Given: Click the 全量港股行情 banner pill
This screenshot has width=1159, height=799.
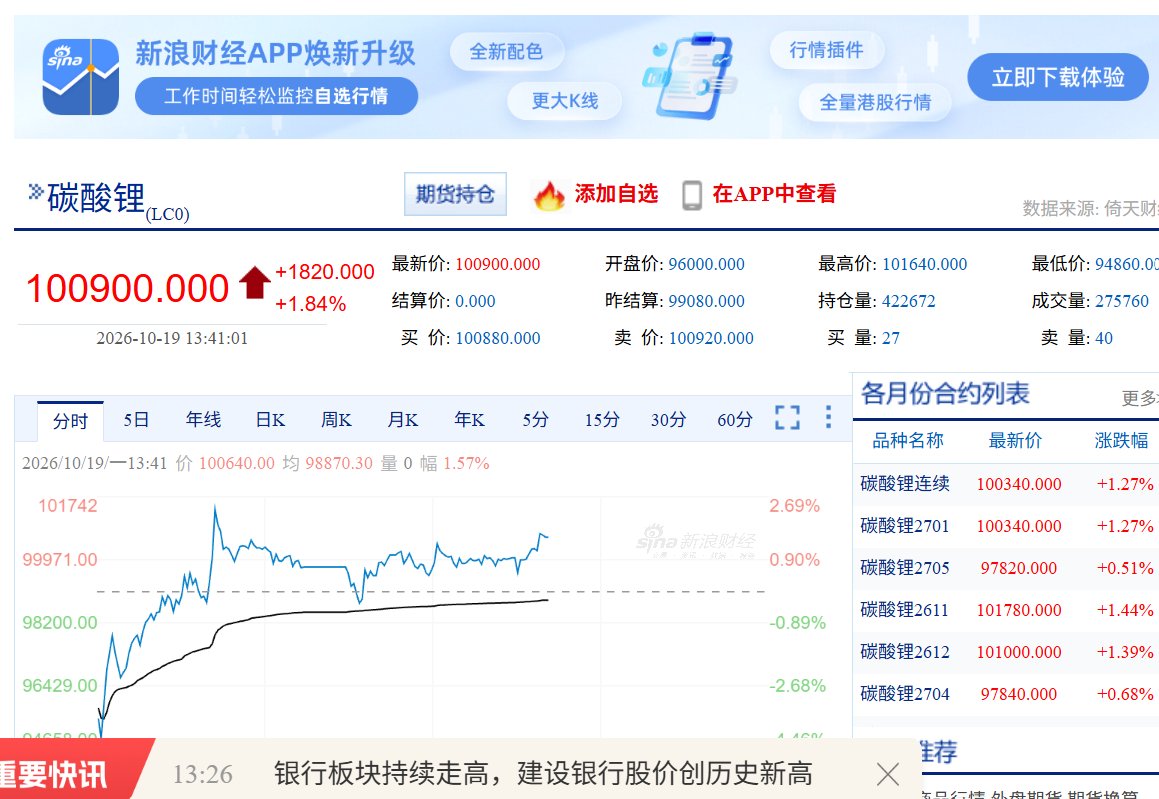Looking at the screenshot, I should (x=875, y=102).
